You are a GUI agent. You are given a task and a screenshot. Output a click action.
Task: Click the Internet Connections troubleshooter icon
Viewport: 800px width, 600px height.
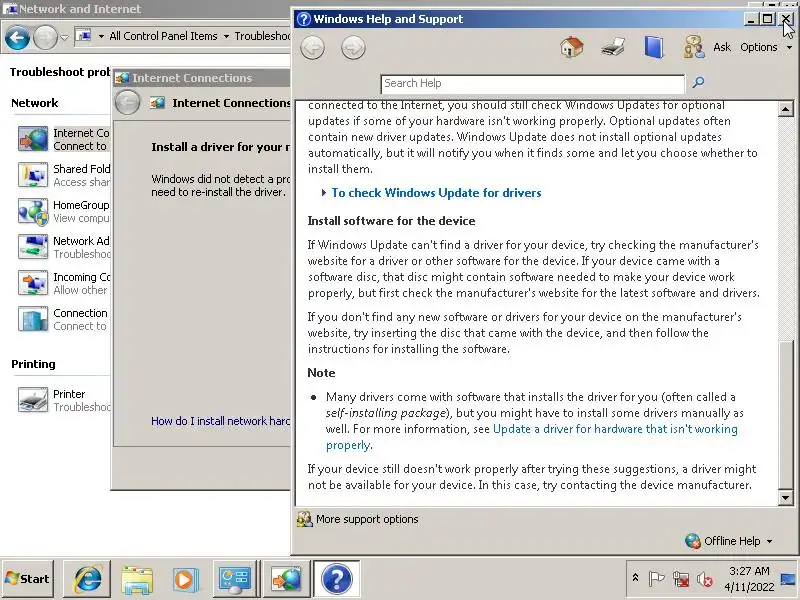pyautogui.click(x=33, y=139)
